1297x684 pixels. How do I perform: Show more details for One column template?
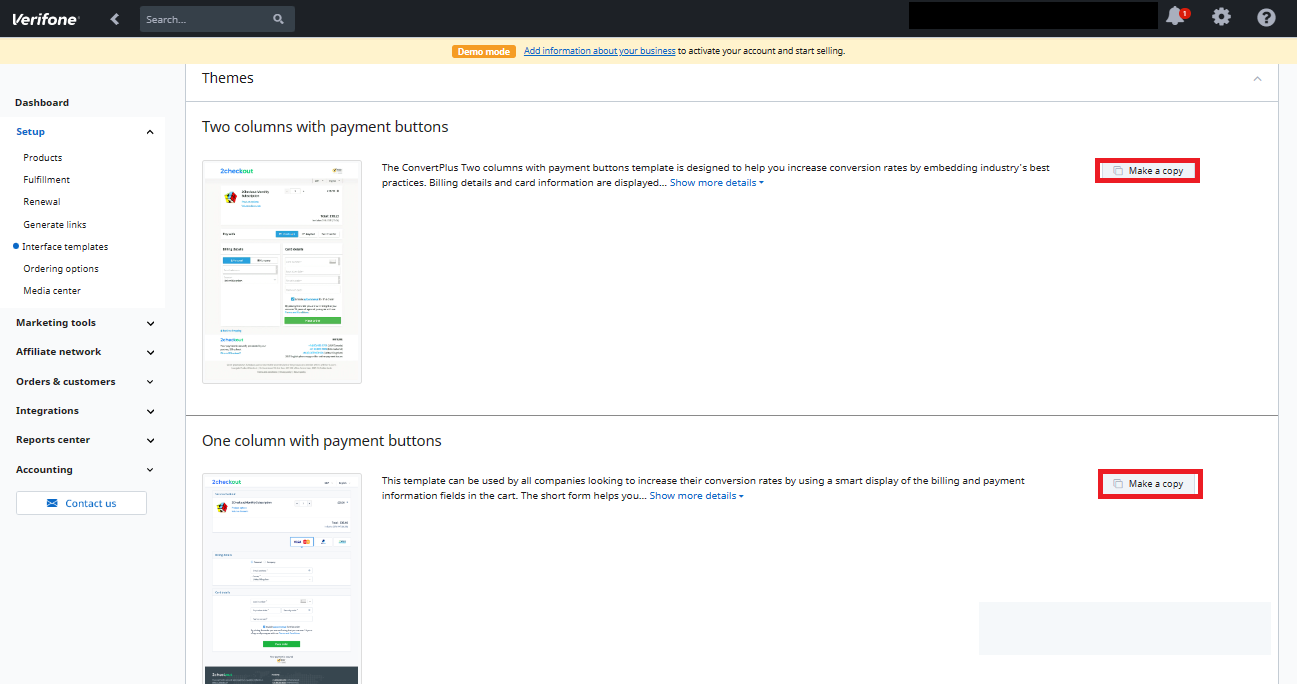[696, 496]
